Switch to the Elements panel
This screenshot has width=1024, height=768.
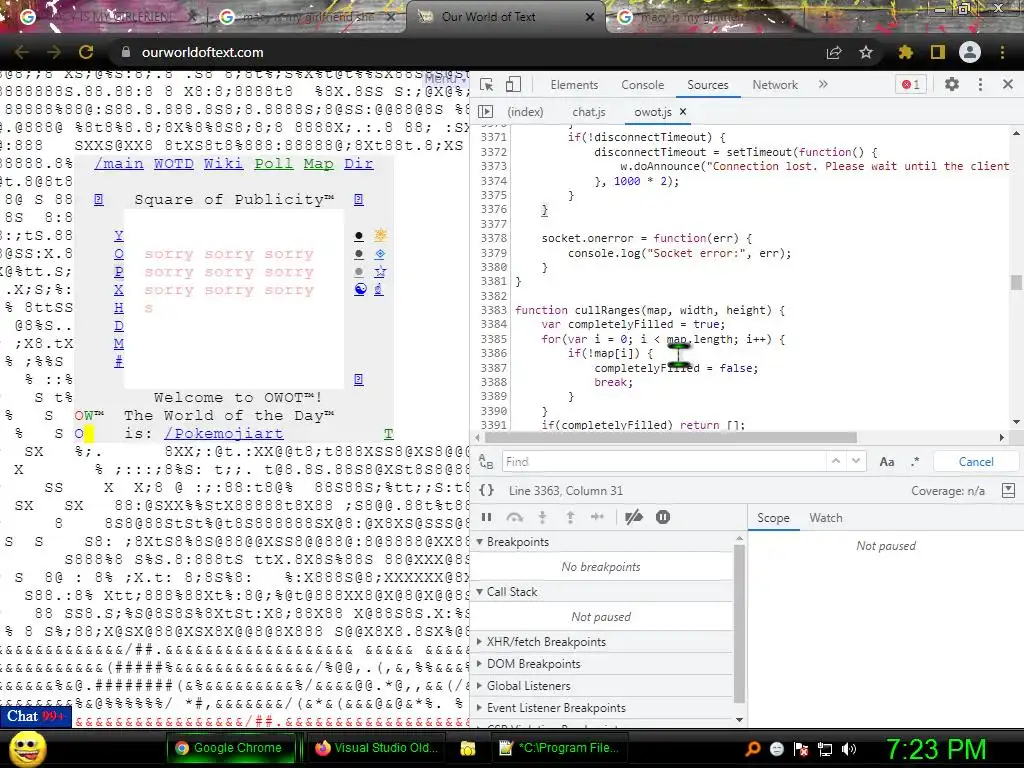click(x=574, y=85)
